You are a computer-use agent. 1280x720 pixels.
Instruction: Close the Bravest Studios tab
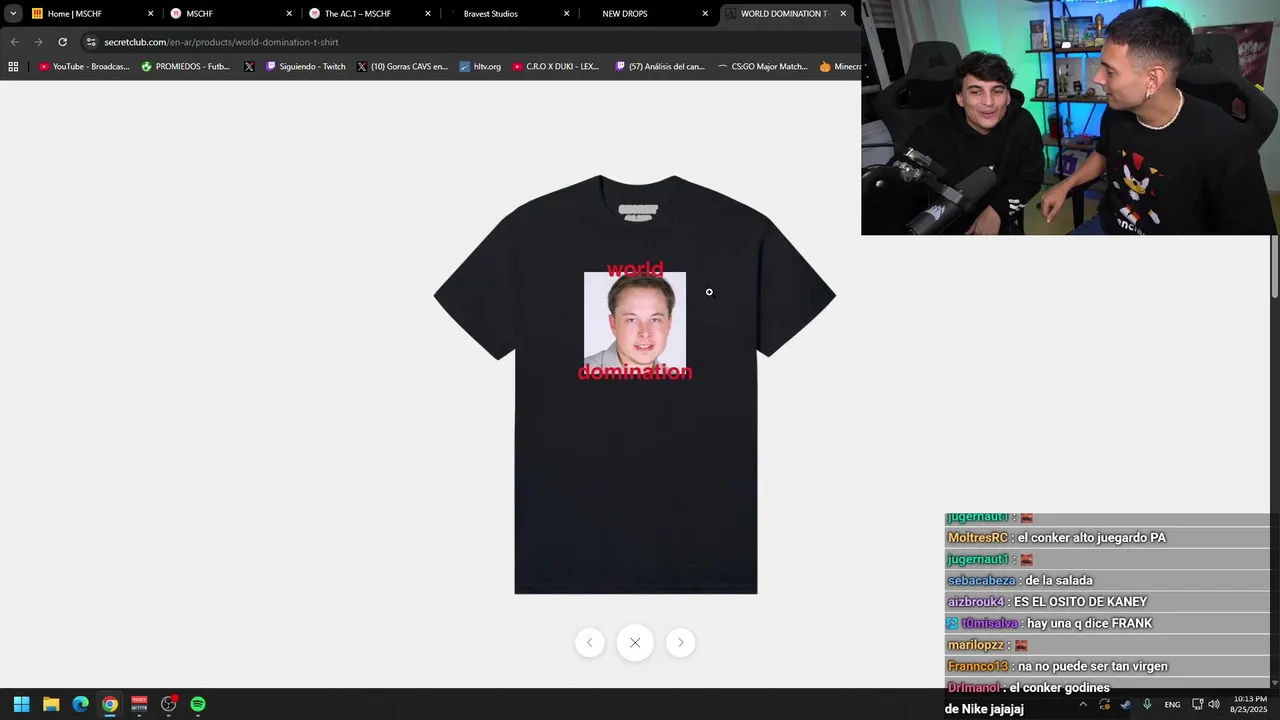pyautogui.click(x=566, y=14)
